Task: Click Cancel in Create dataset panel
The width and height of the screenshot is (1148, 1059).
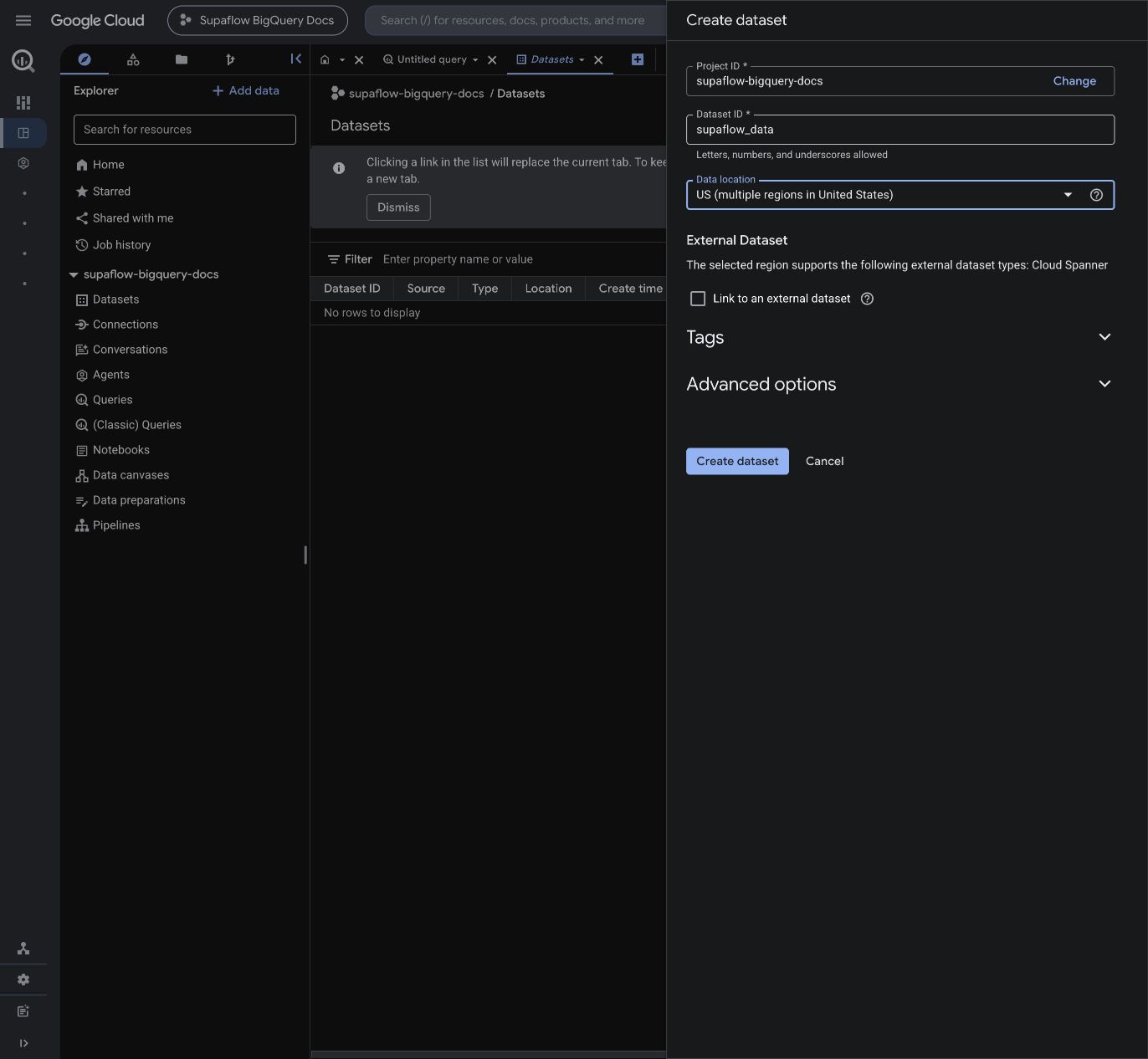Action: (824, 461)
